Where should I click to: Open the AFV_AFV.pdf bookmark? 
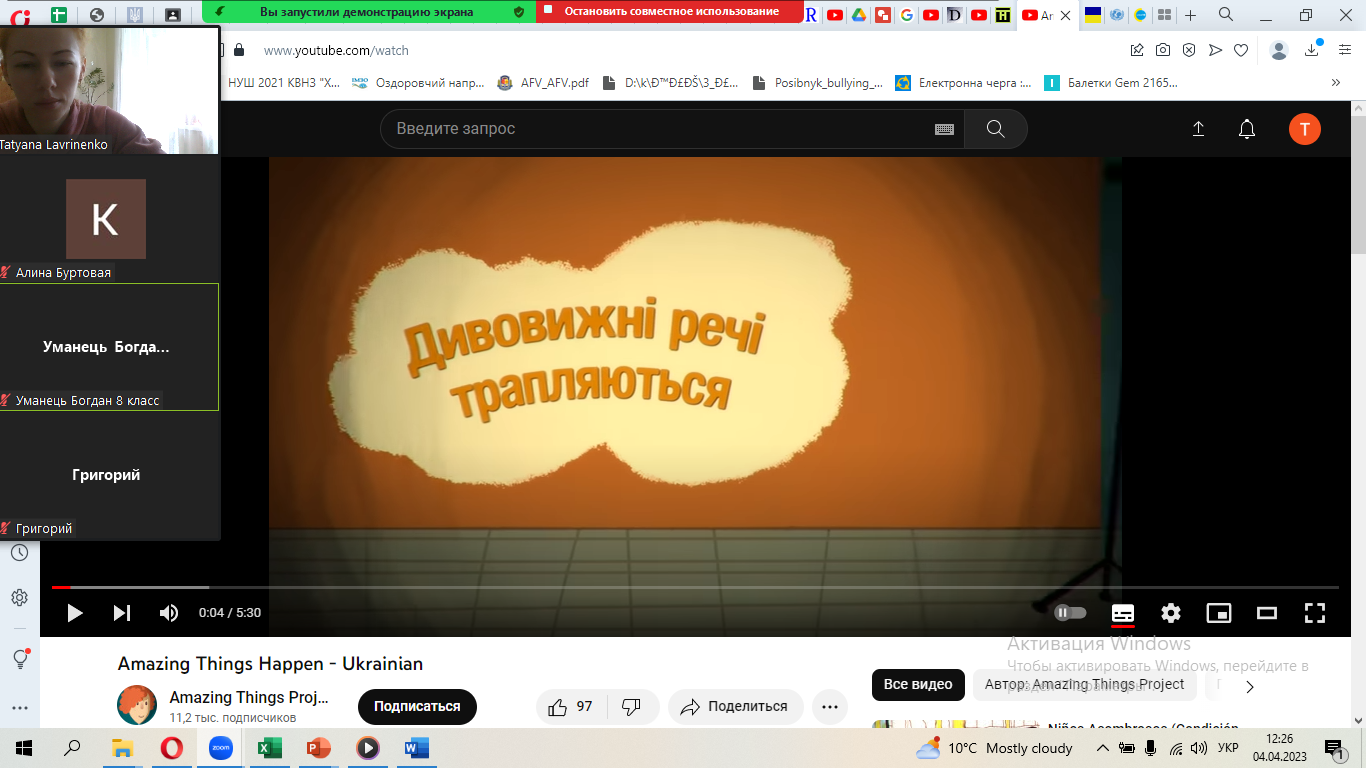(544, 83)
